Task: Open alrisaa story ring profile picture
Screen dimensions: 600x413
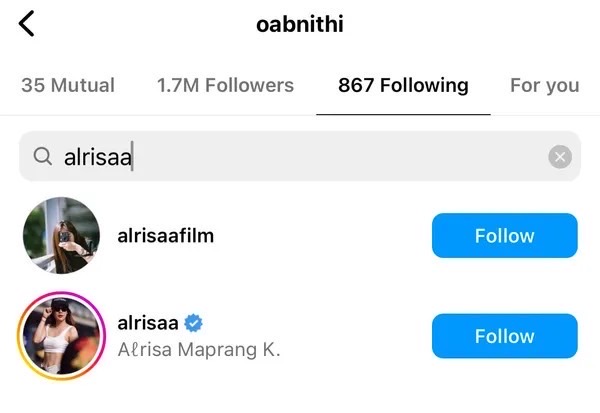Action: pos(61,336)
